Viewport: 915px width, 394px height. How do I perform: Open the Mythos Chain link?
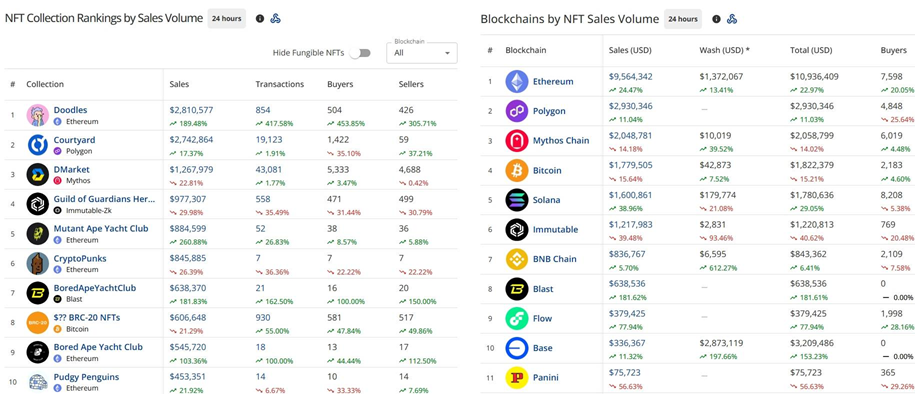tap(561, 141)
